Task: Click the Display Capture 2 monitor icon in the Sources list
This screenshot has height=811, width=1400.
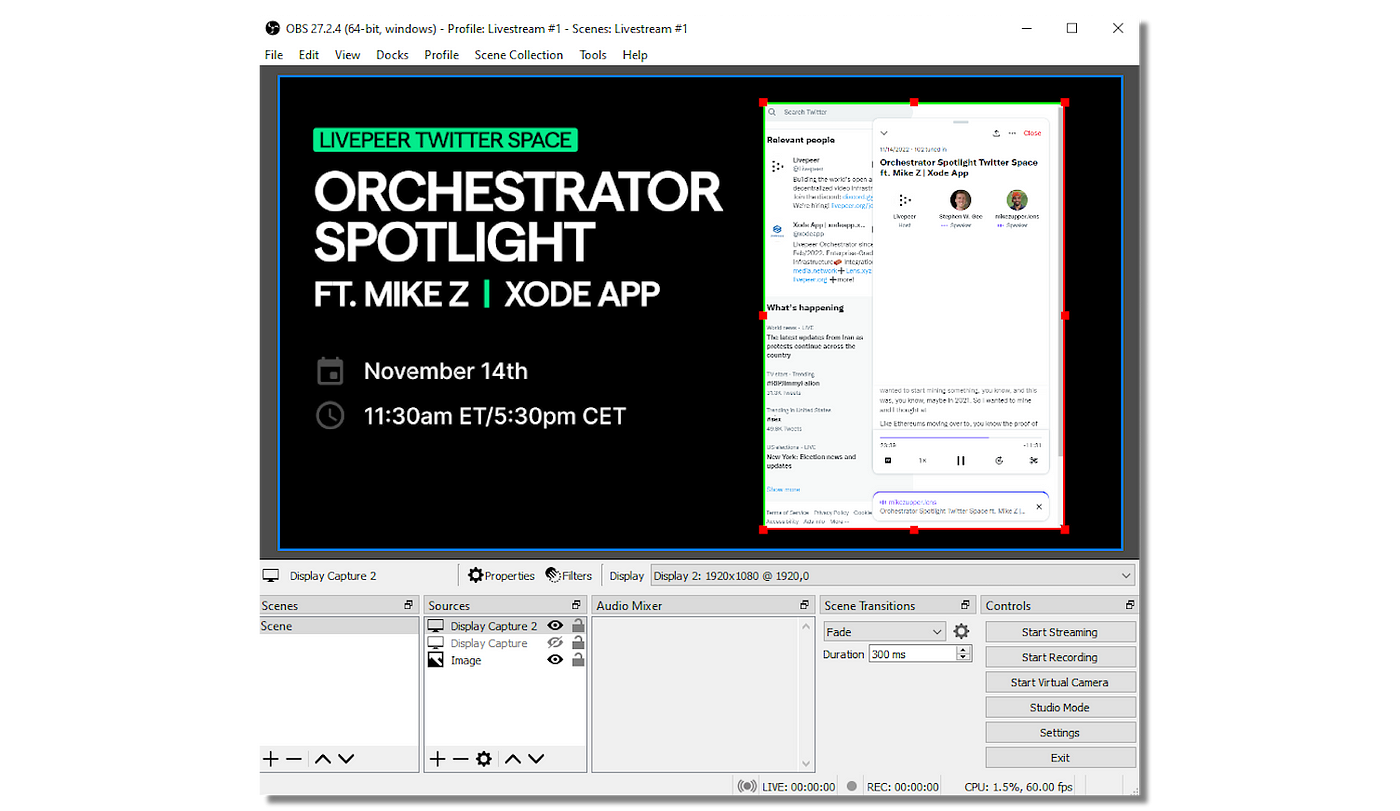Action: point(435,626)
